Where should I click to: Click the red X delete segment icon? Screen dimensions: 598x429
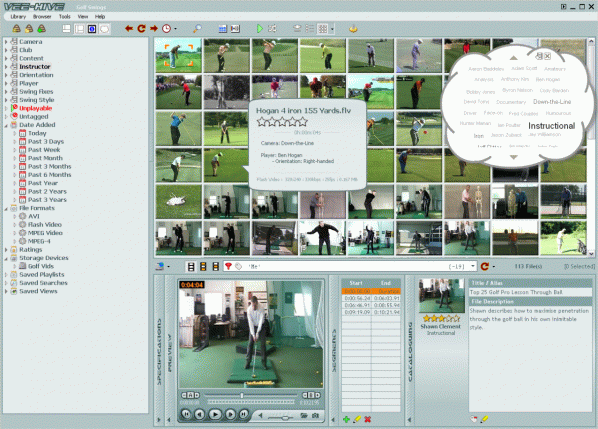[368, 419]
